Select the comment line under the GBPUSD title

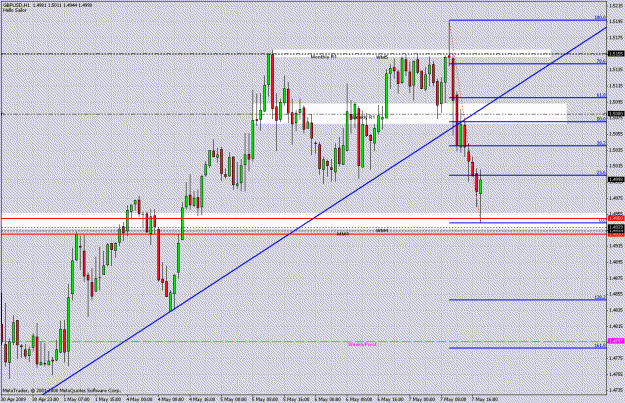click(x=15, y=10)
